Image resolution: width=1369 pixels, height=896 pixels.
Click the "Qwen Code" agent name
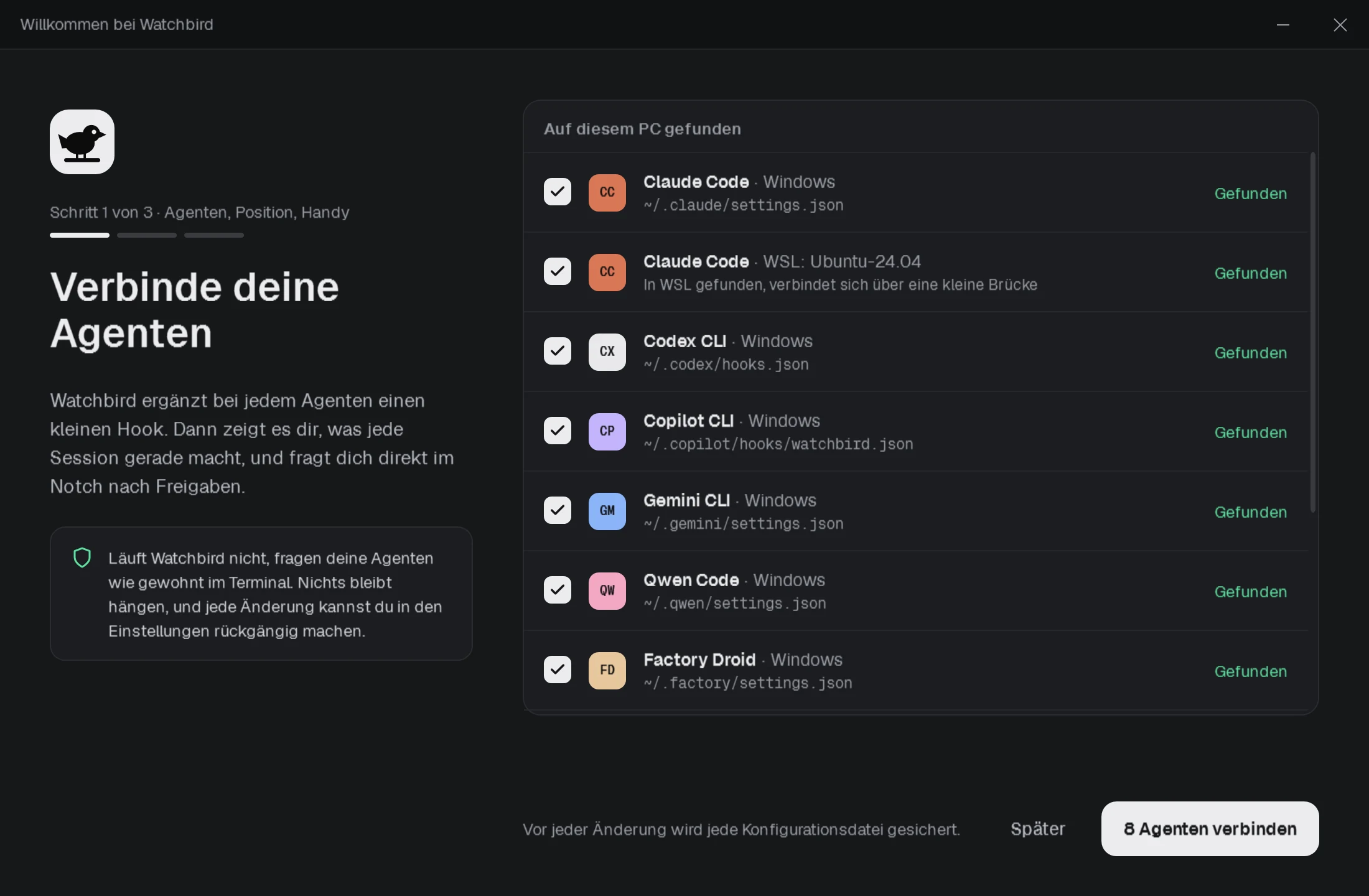coord(691,580)
